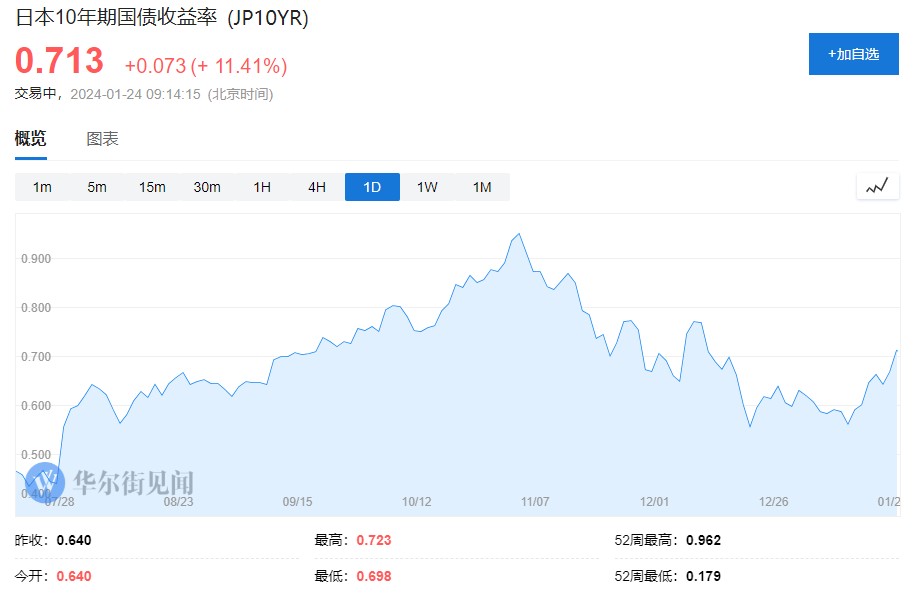Select the 1H interval button
The height and width of the screenshot is (594, 915).
[262, 187]
